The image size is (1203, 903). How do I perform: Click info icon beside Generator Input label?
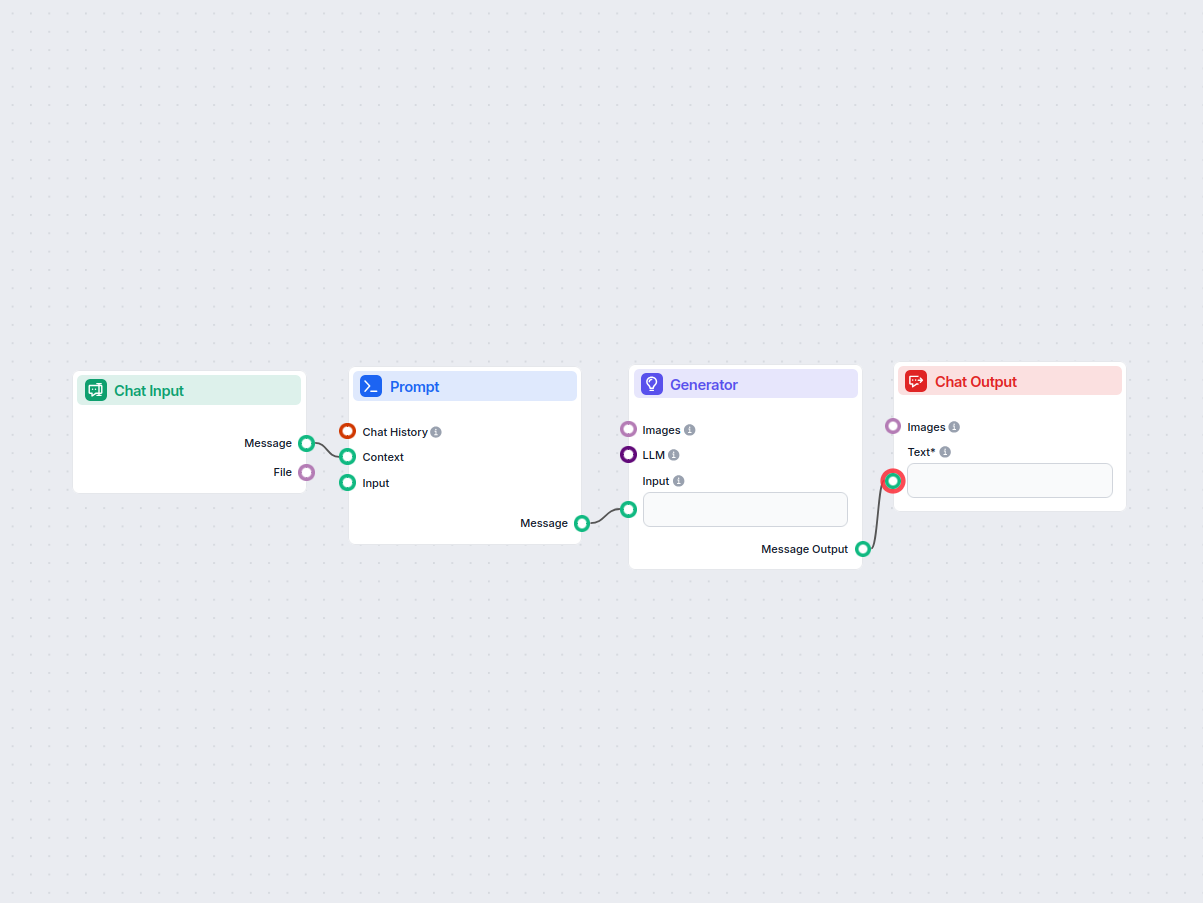679,481
